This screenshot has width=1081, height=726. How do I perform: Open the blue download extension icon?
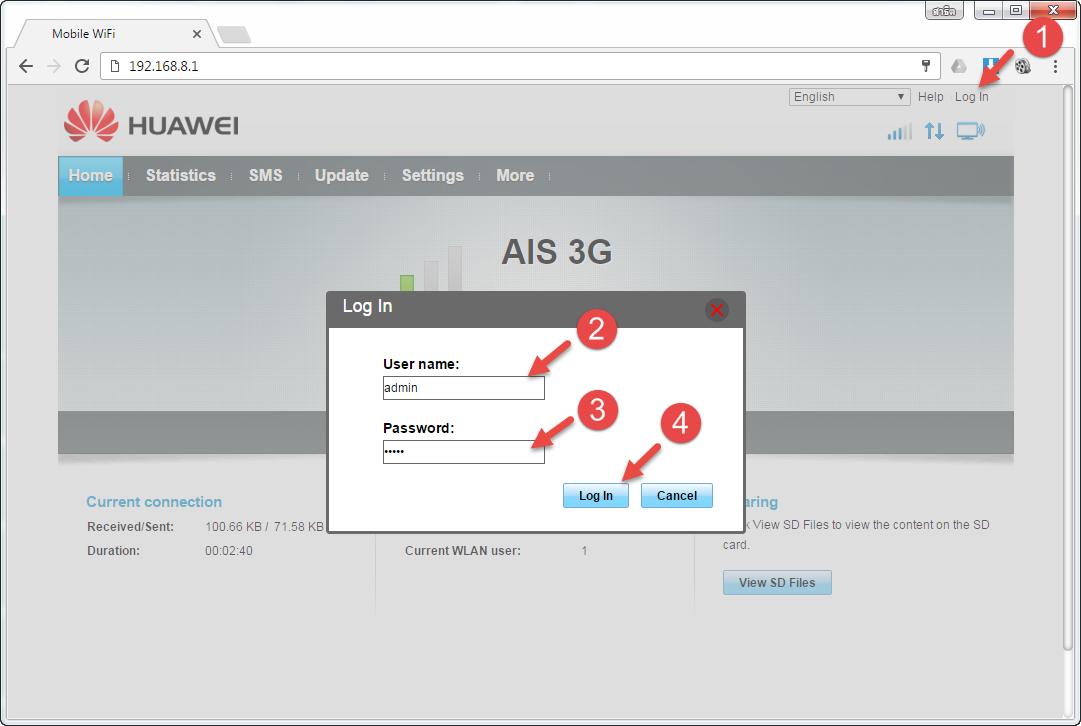pos(991,66)
